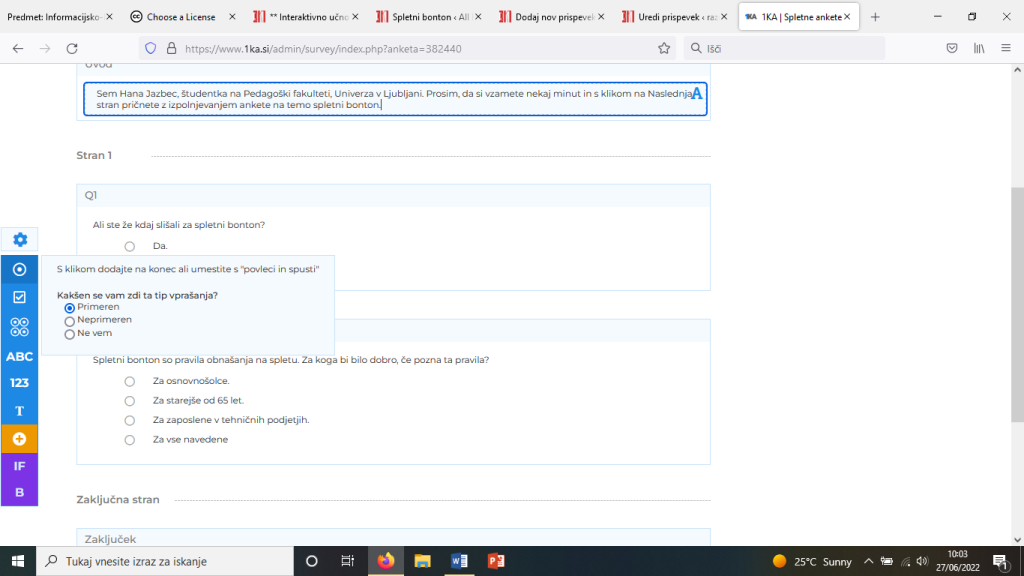The width and height of the screenshot is (1024, 576).
Task: Click Q1 question header
Action: pyautogui.click(x=393, y=195)
